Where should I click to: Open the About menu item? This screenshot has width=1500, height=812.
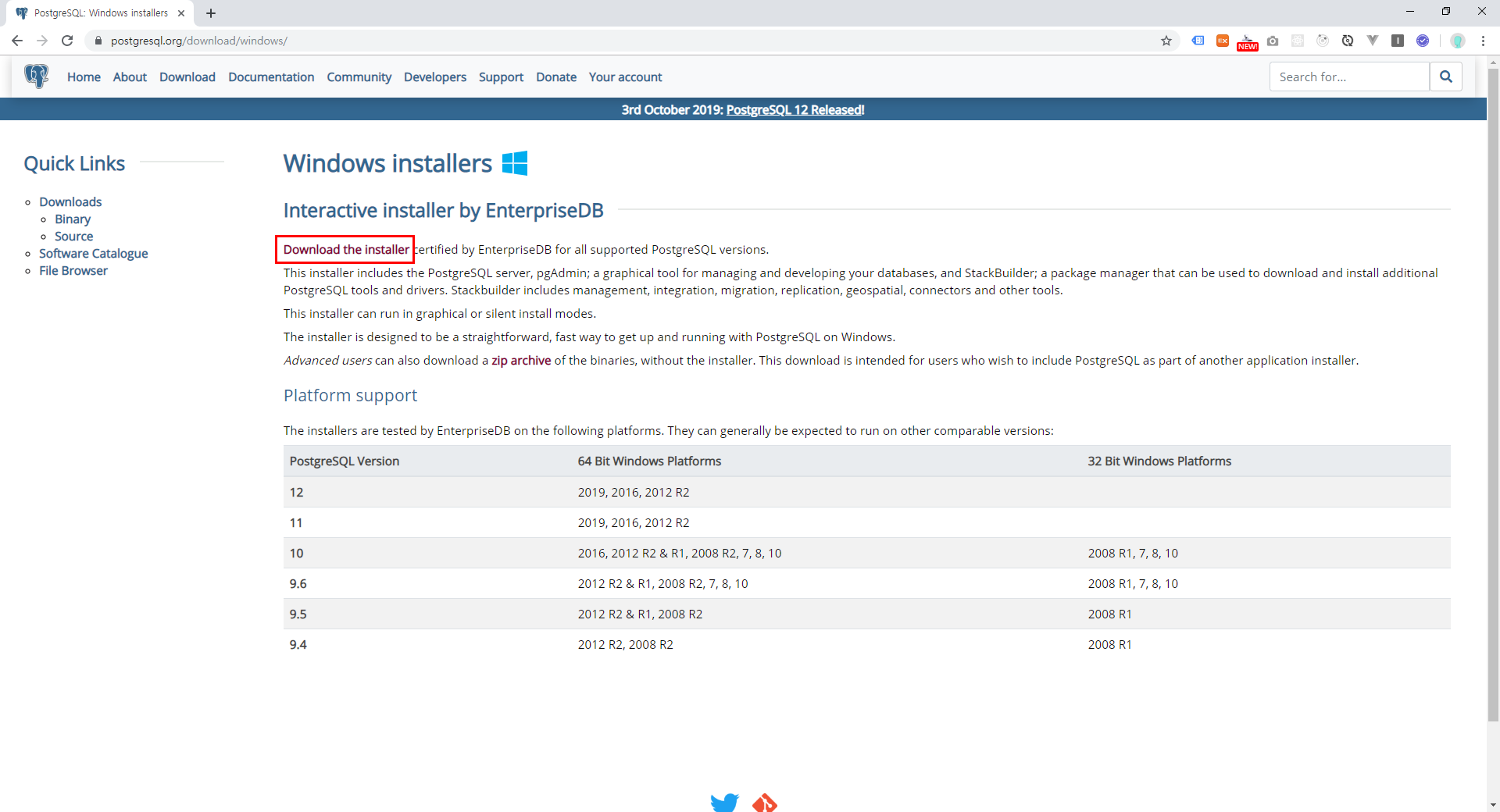pos(130,77)
